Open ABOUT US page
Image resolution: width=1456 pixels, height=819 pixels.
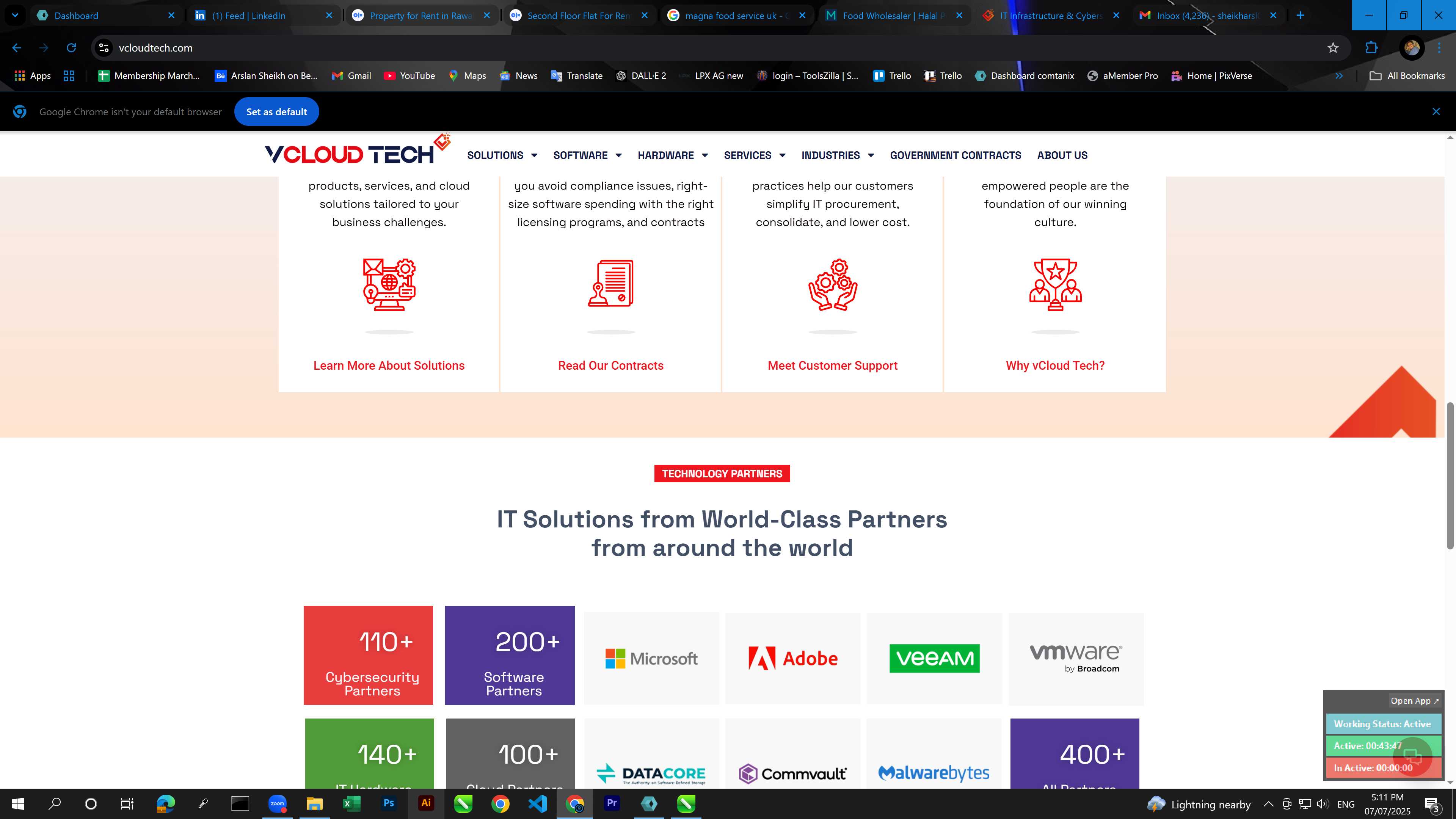(x=1062, y=155)
